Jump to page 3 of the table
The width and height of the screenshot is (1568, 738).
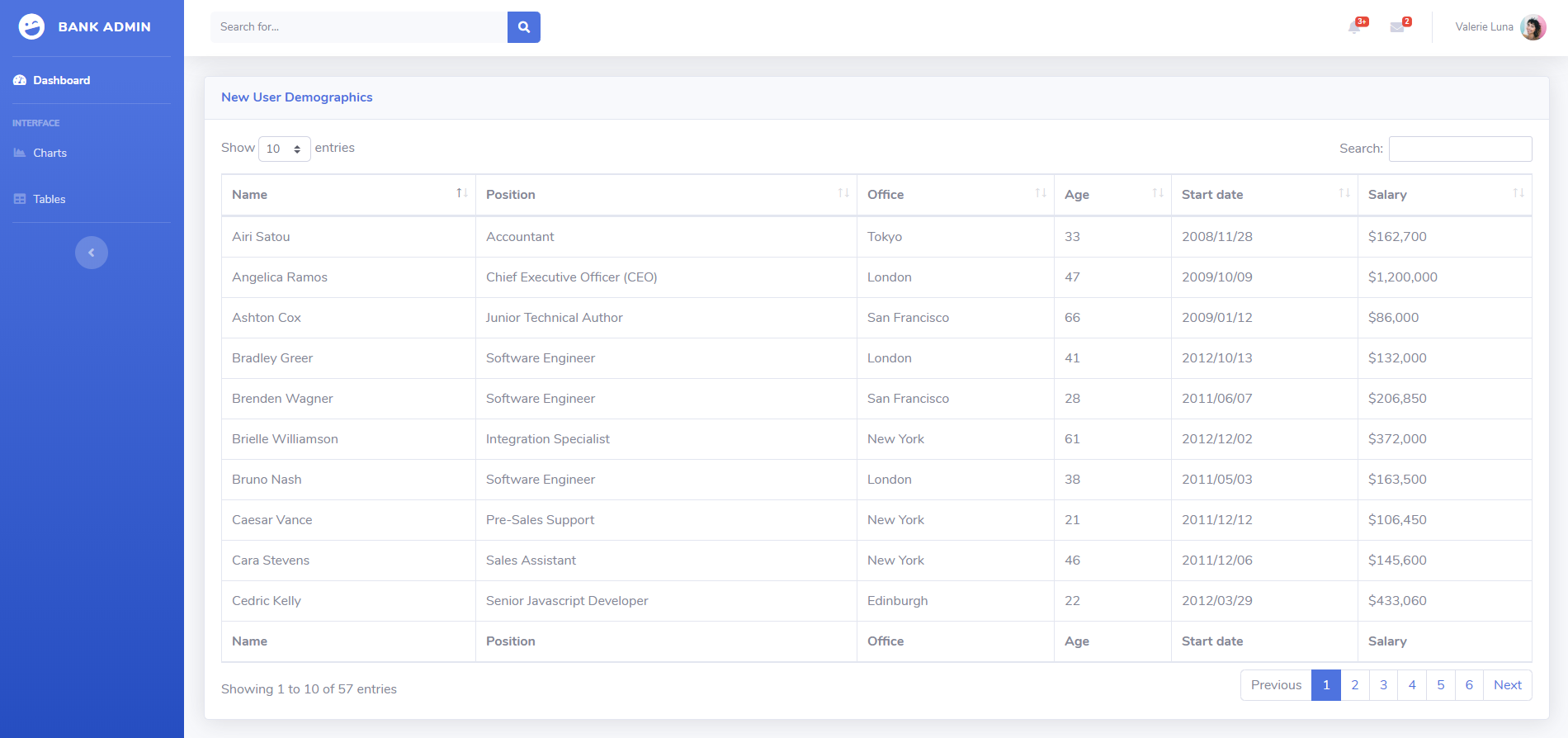coord(1383,685)
